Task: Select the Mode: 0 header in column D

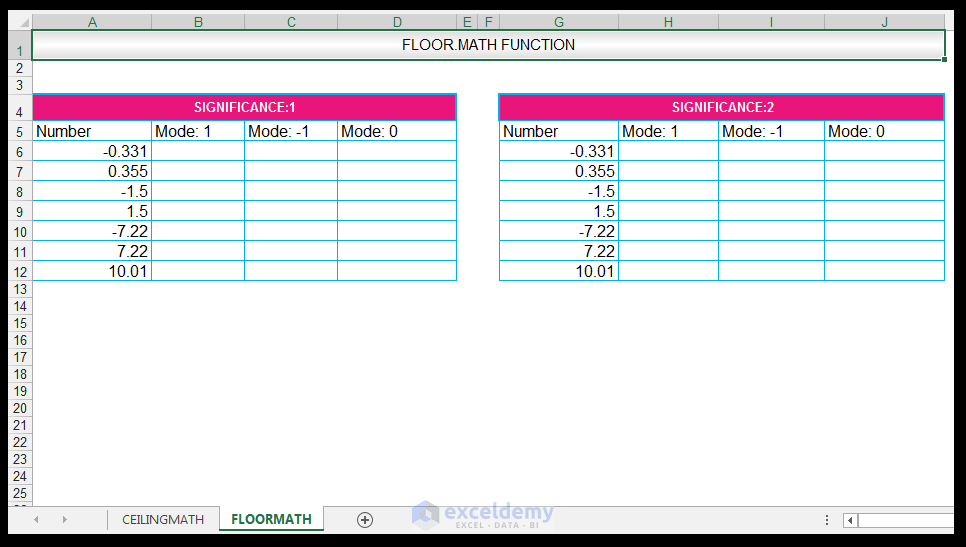Action: (397, 131)
